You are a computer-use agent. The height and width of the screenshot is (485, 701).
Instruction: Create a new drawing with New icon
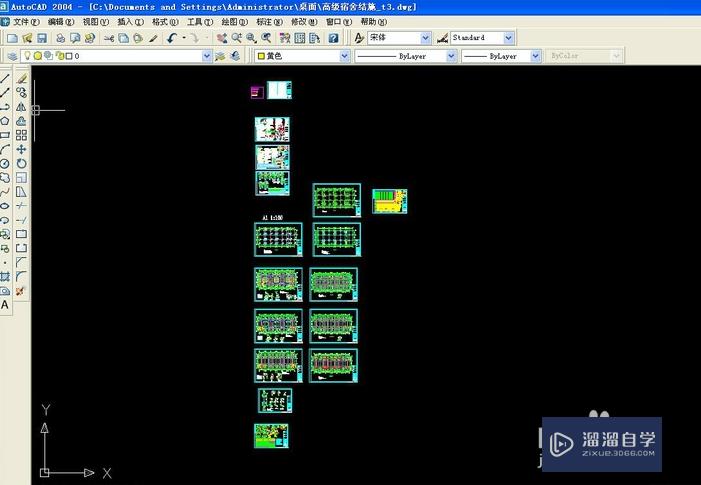point(13,38)
